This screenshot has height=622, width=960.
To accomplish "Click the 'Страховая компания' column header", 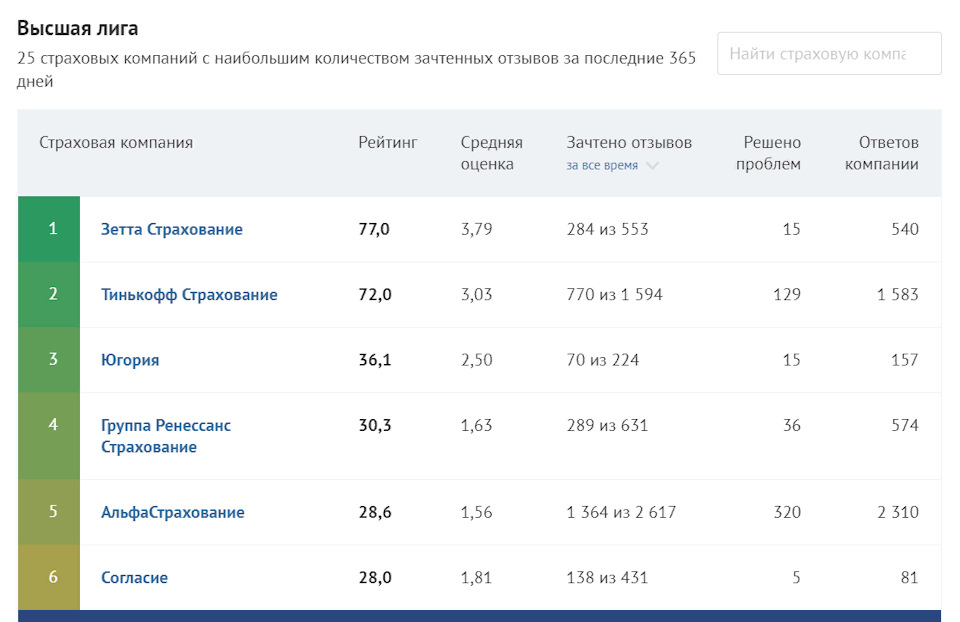I will pyautogui.click(x=116, y=143).
